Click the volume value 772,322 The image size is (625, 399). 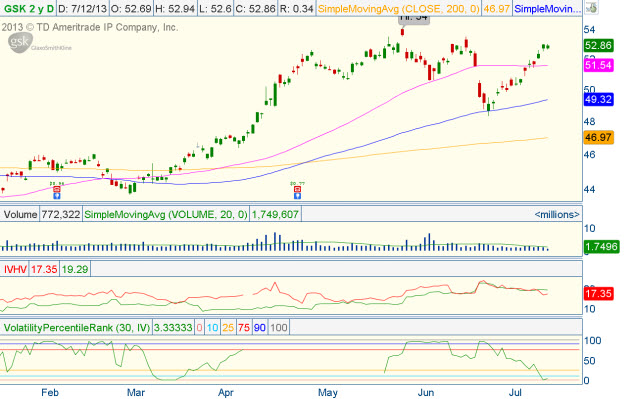pos(61,214)
